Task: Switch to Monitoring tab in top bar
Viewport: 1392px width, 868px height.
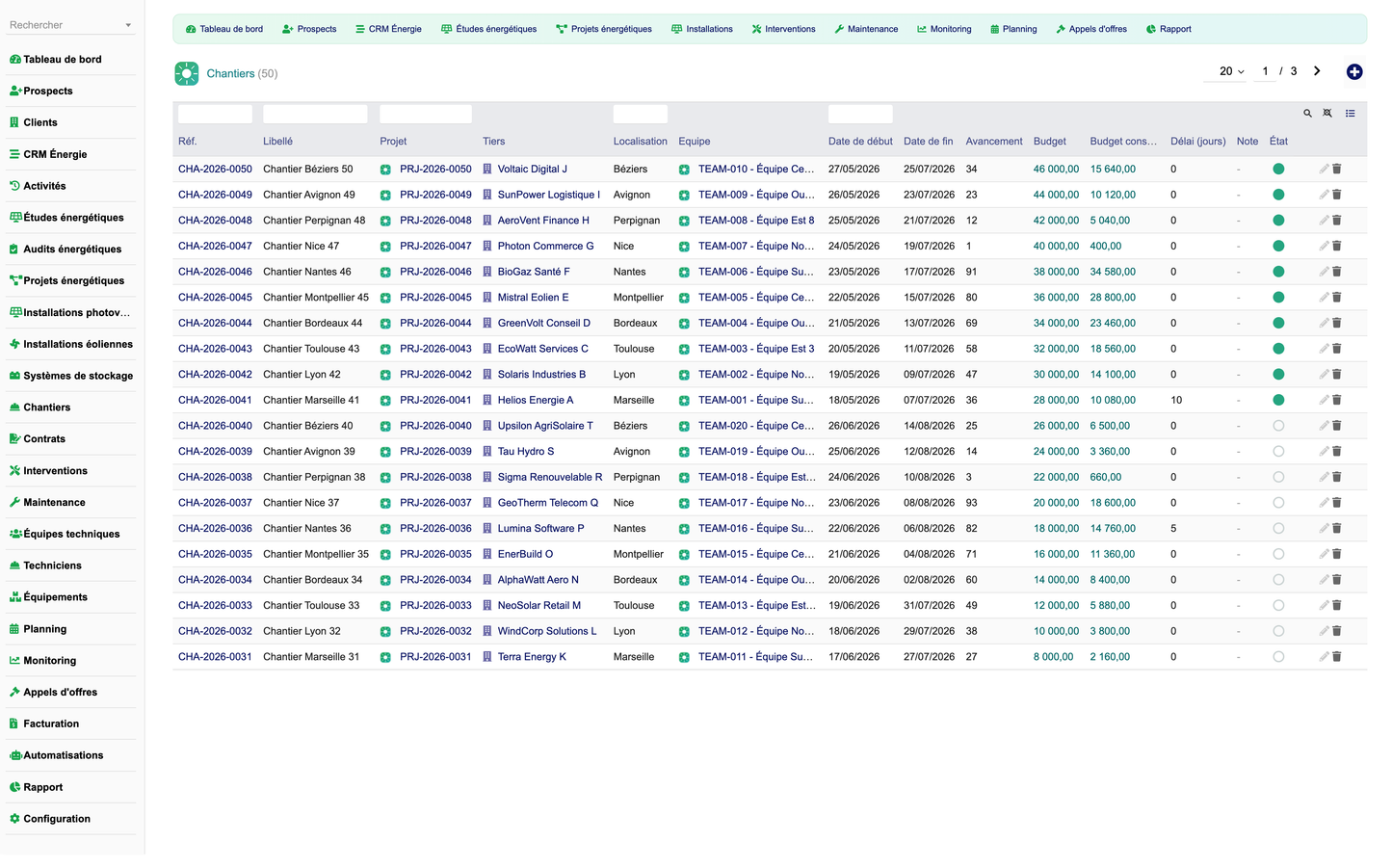Action: (944, 29)
